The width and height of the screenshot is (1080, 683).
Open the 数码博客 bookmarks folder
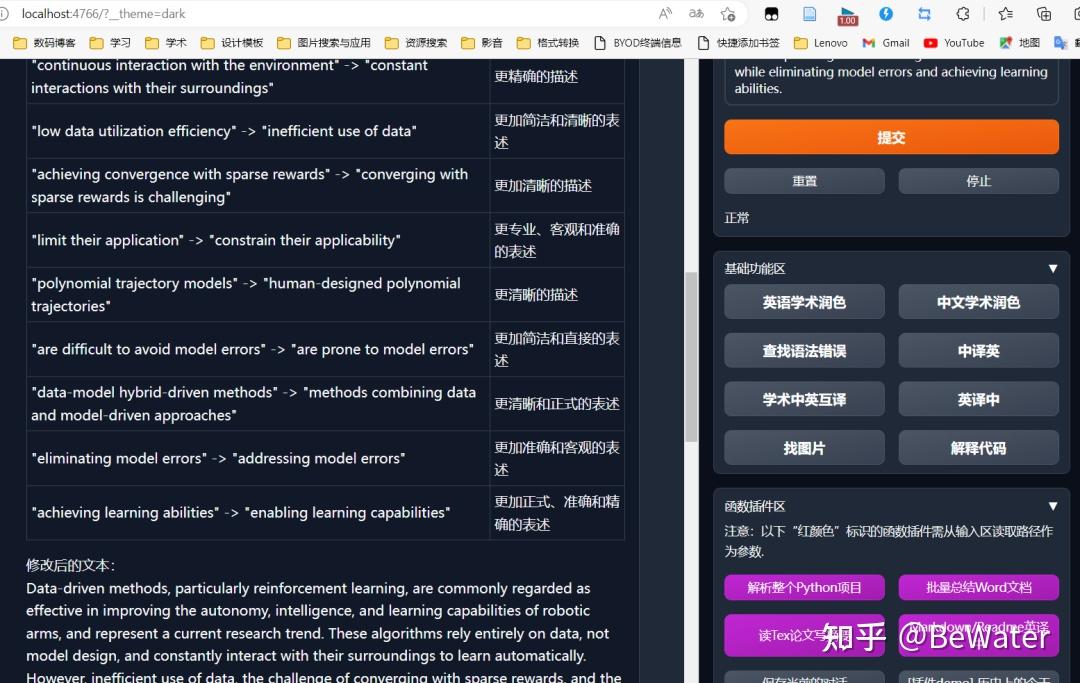click(x=44, y=43)
